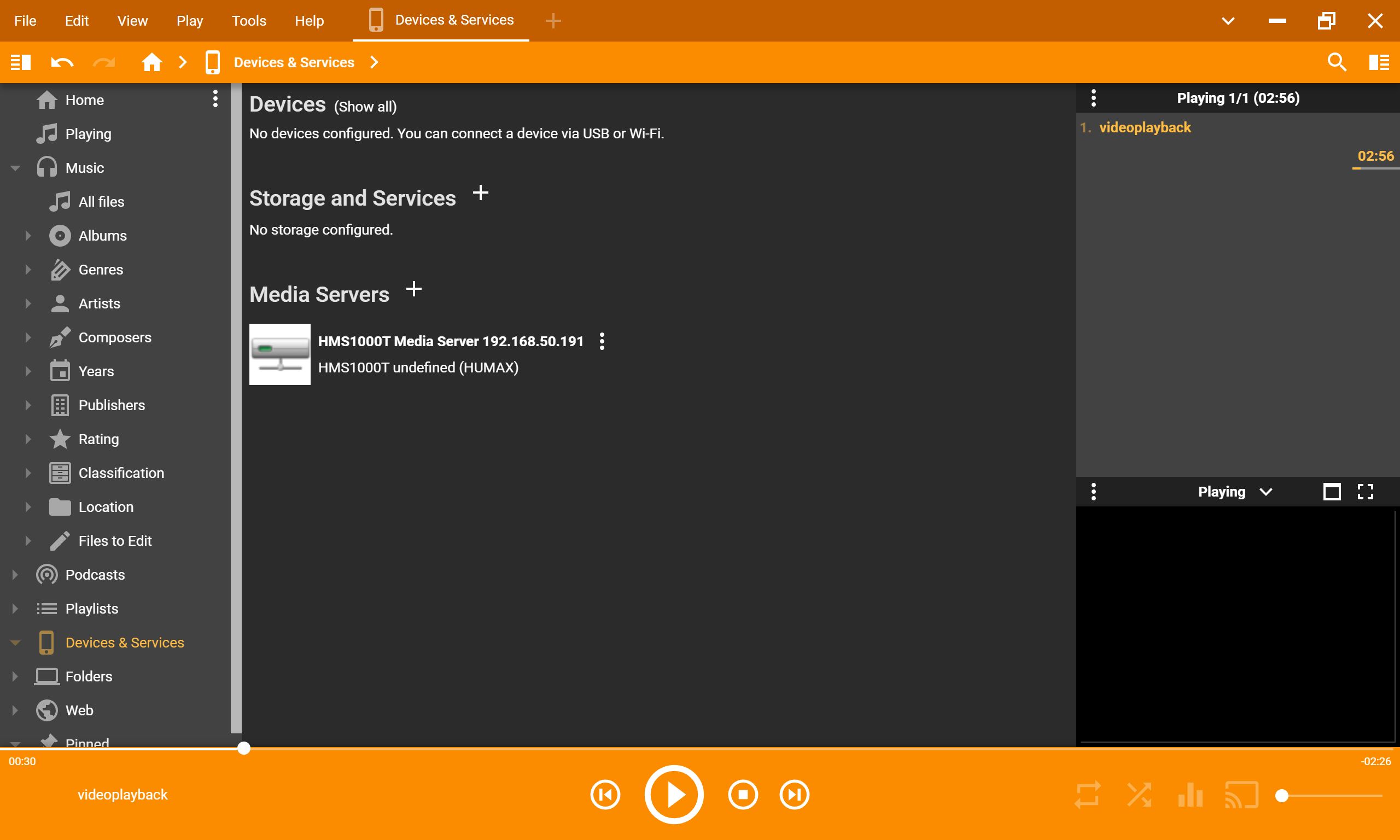Screen dimensions: 1400x840
Task: Click the (Show all) devices link
Action: coord(365,107)
